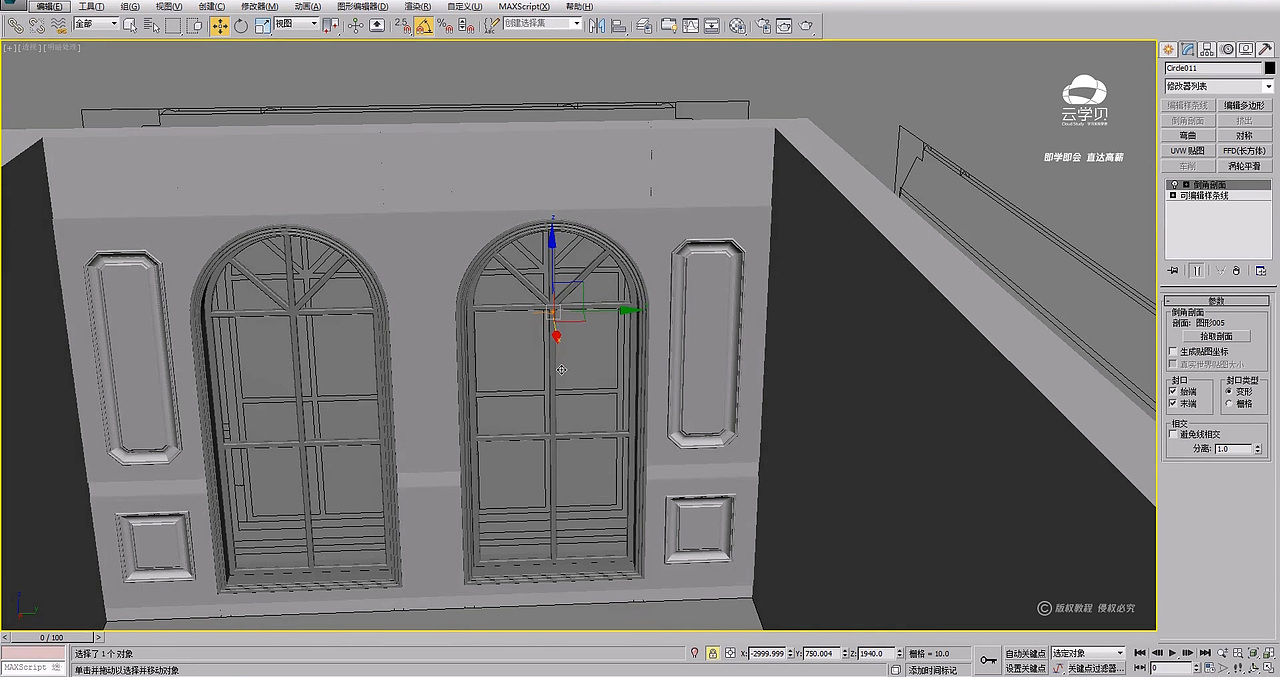
Task: Toggle Window/Crossing selection mode
Action: (x=195, y=24)
